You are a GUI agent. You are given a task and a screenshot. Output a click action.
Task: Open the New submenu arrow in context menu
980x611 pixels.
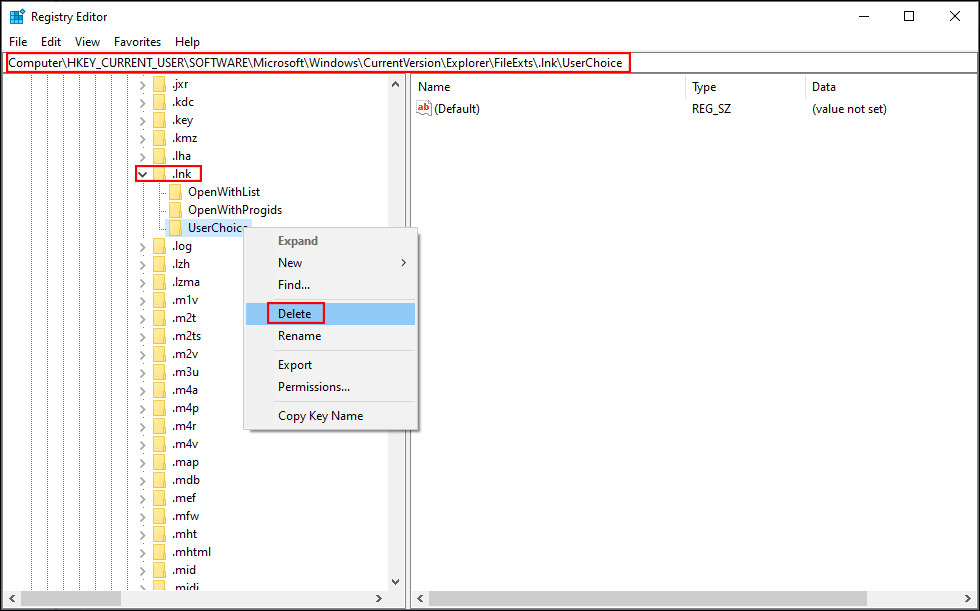pyautogui.click(x=404, y=263)
